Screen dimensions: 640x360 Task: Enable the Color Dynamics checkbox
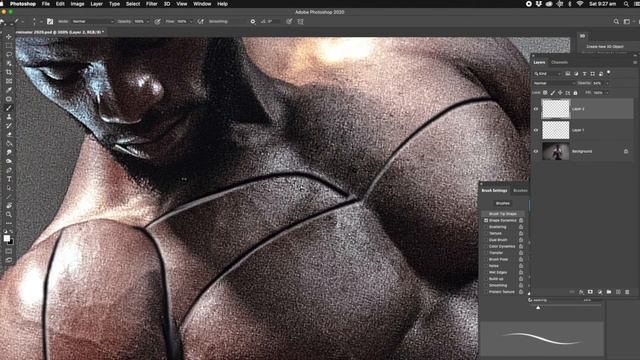pos(486,247)
